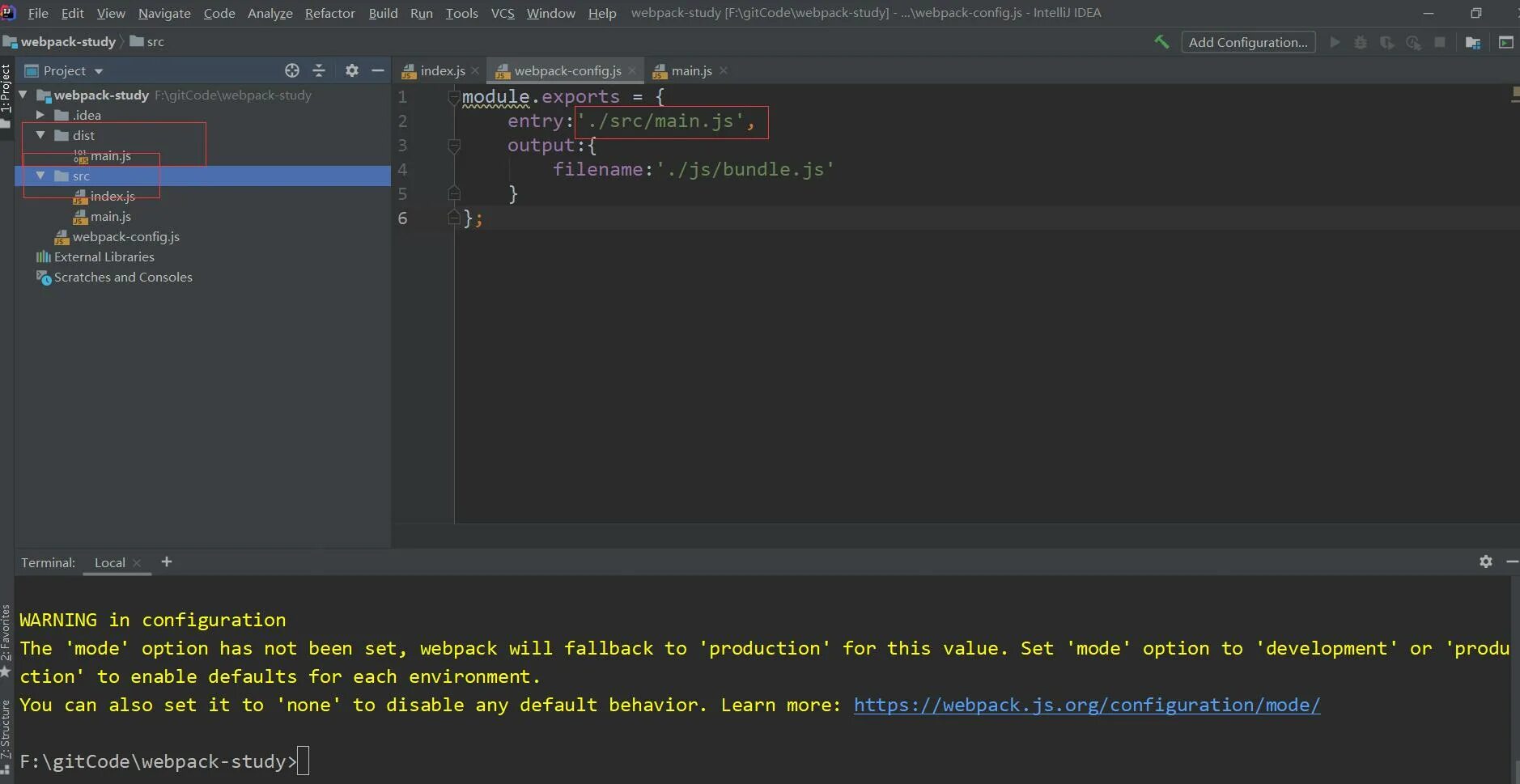Open the Analyze menu
This screenshot has height=784, width=1520.
[x=270, y=13]
